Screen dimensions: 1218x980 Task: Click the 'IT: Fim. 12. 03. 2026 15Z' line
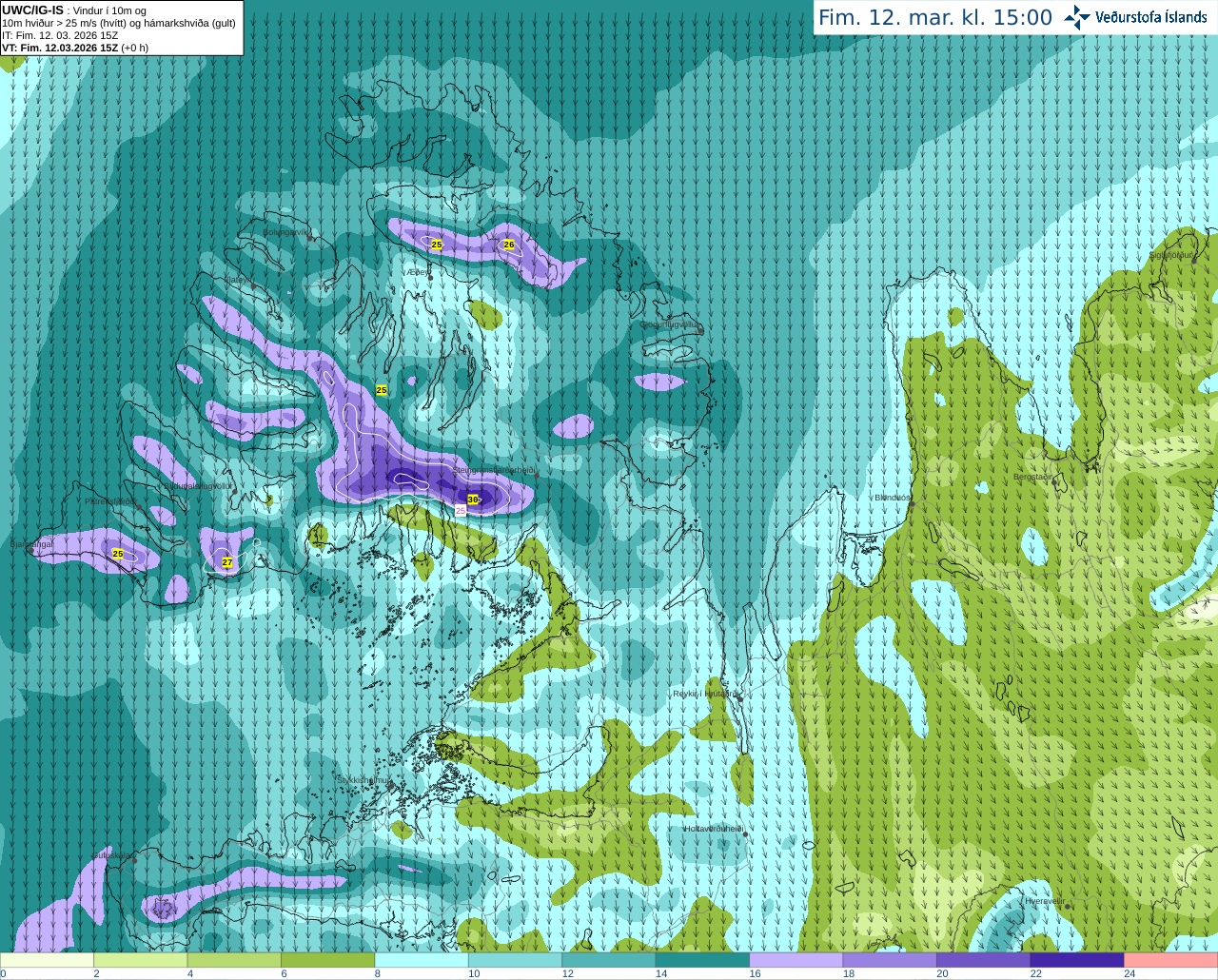(x=60, y=35)
